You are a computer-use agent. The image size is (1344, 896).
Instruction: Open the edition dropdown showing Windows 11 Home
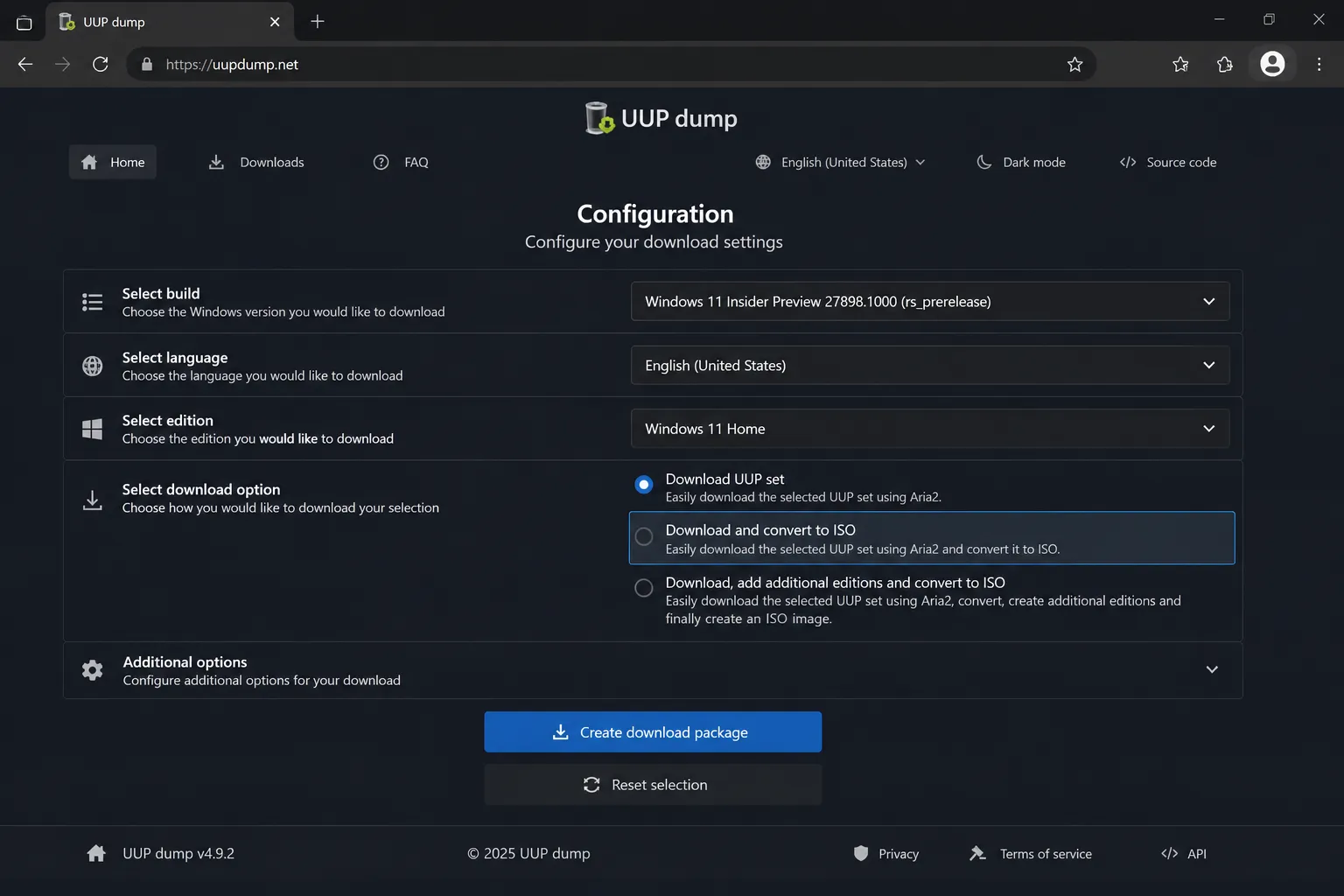[930, 429]
